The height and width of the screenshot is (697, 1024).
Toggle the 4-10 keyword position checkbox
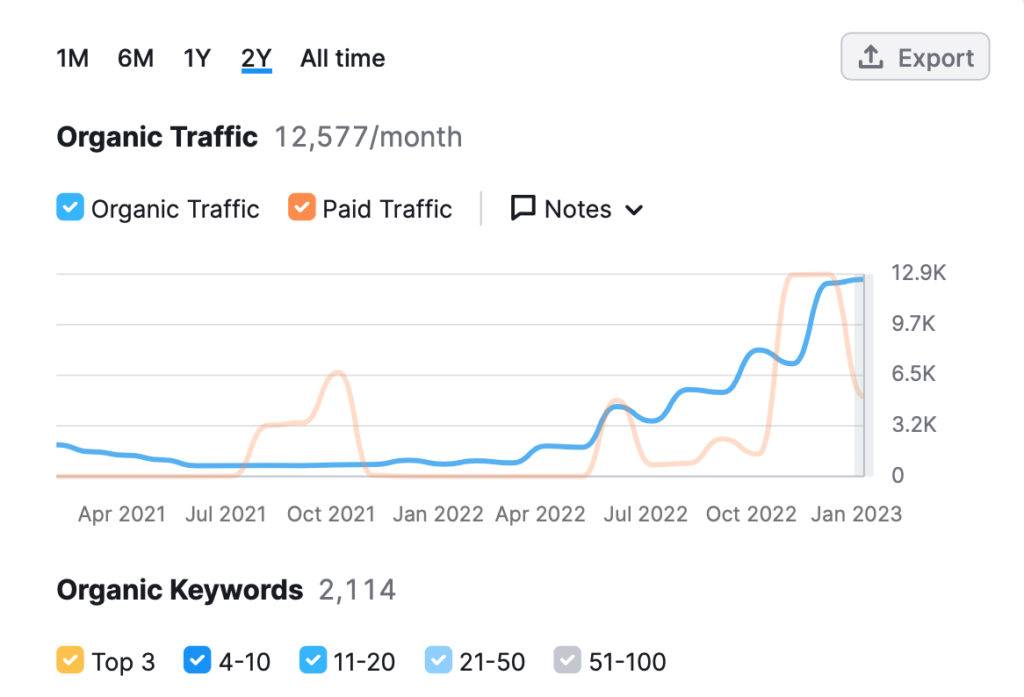(197, 661)
